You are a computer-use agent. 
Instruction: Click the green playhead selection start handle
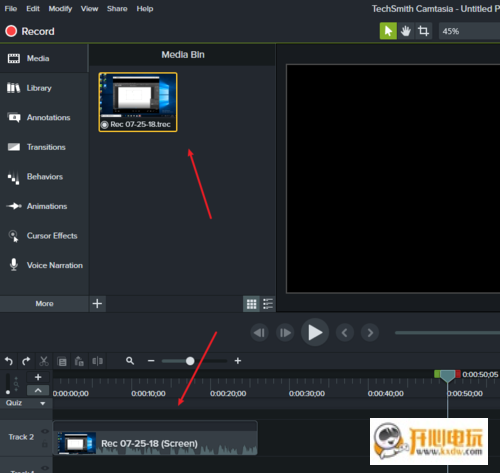(437, 374)
